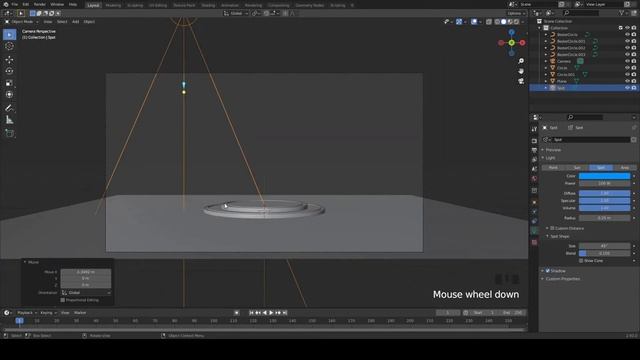Activate the Transform tool
640x360 pixels.
9,94
